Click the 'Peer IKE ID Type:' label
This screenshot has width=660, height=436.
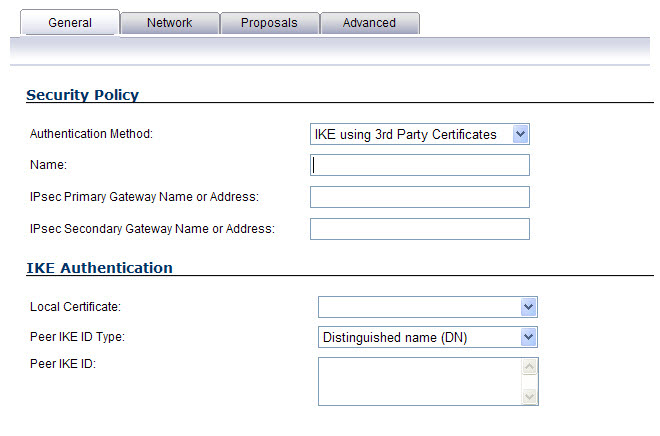(77, 337)
